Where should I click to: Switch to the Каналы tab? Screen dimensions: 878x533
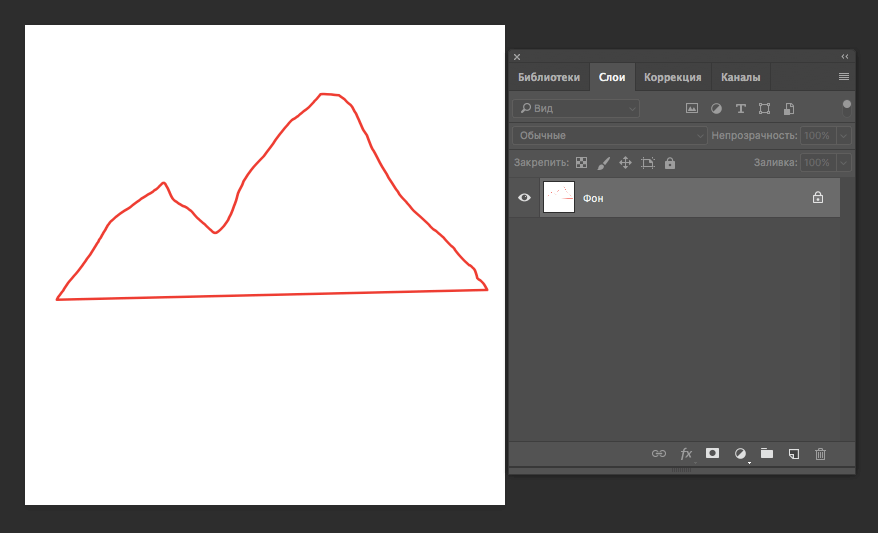(740, 77)
